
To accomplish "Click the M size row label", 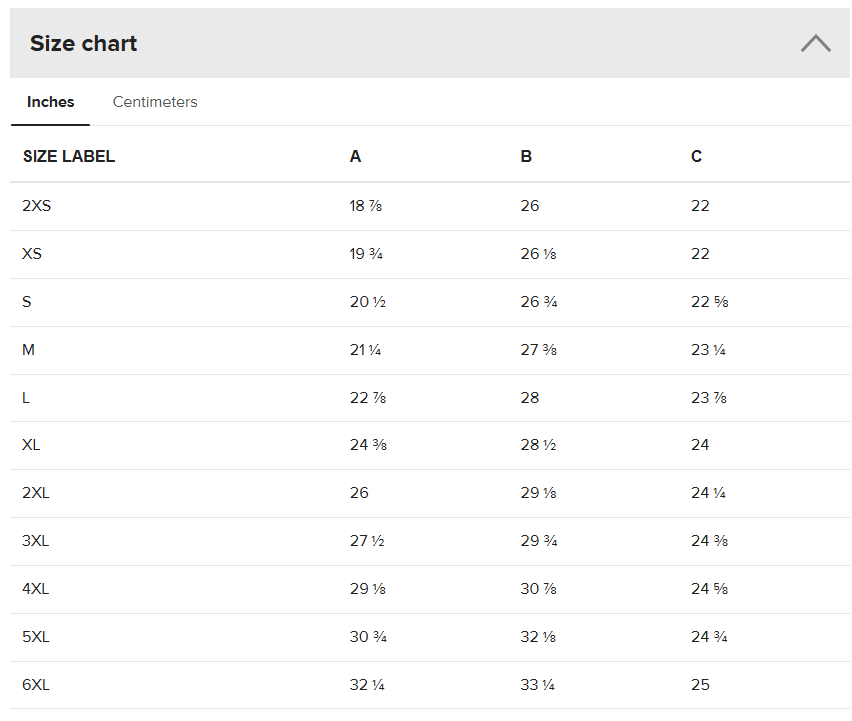I will [28, 350].
